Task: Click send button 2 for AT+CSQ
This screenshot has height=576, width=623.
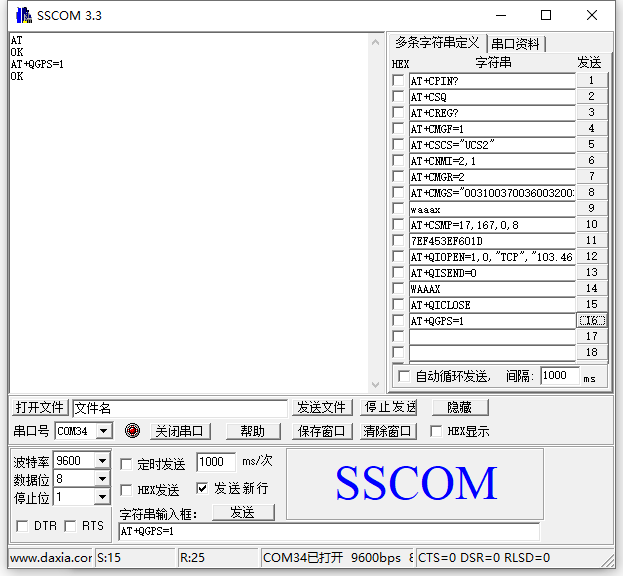Action: click(x=591, y=96)
